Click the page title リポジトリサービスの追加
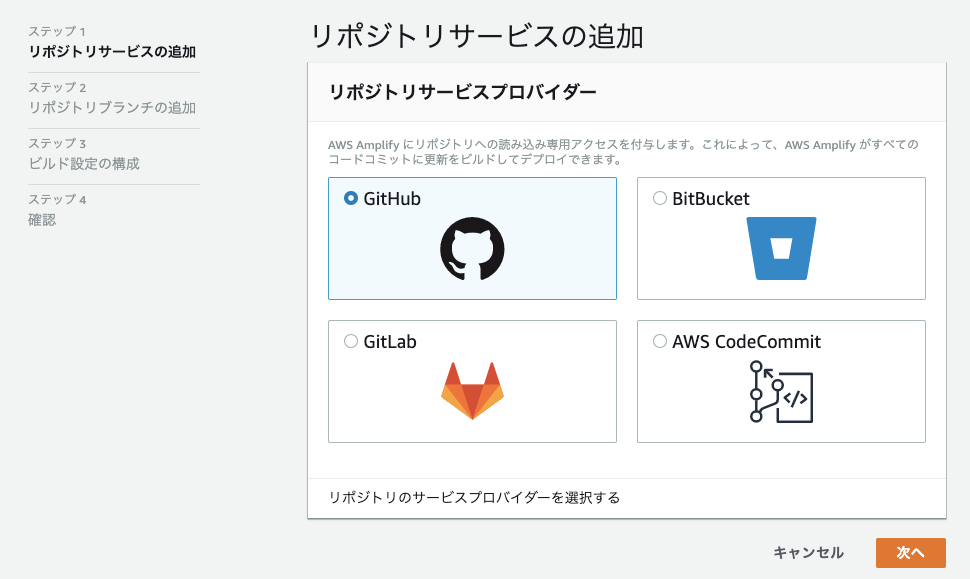The height and width of the screenshot is (579, 970). click(x=477, y=36)
